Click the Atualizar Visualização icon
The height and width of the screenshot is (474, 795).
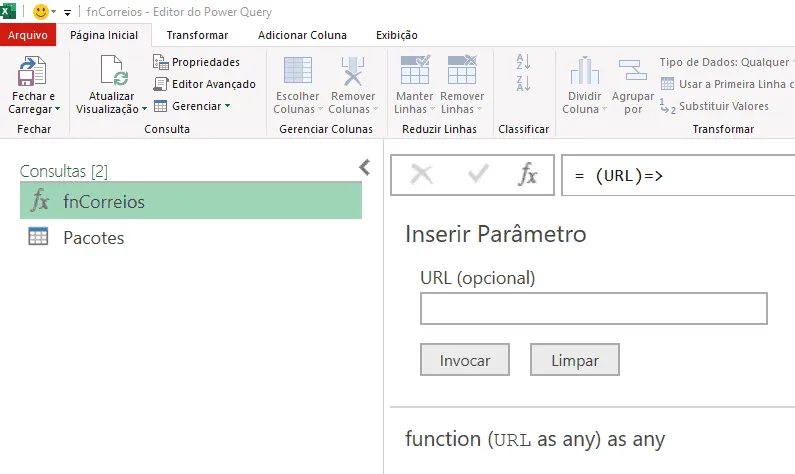[x=114, y=70]
